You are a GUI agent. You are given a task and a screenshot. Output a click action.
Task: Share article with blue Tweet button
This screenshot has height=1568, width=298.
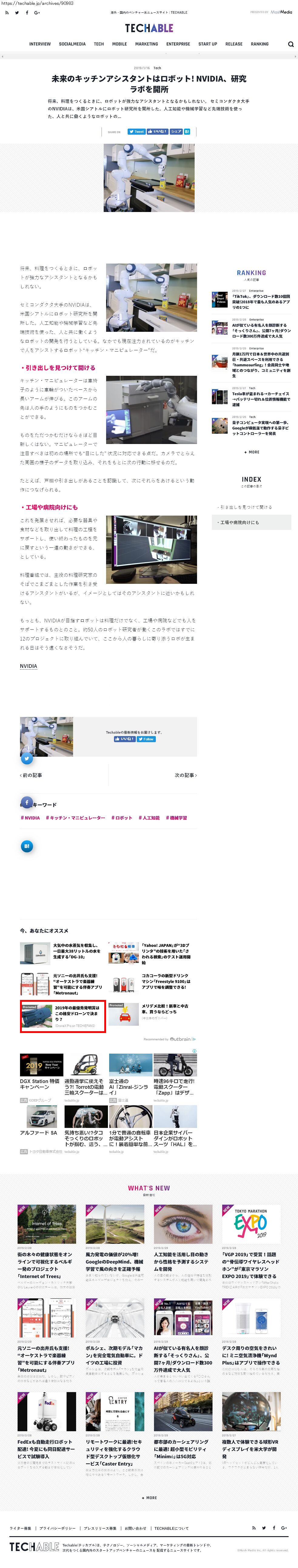tap(136, 132)
